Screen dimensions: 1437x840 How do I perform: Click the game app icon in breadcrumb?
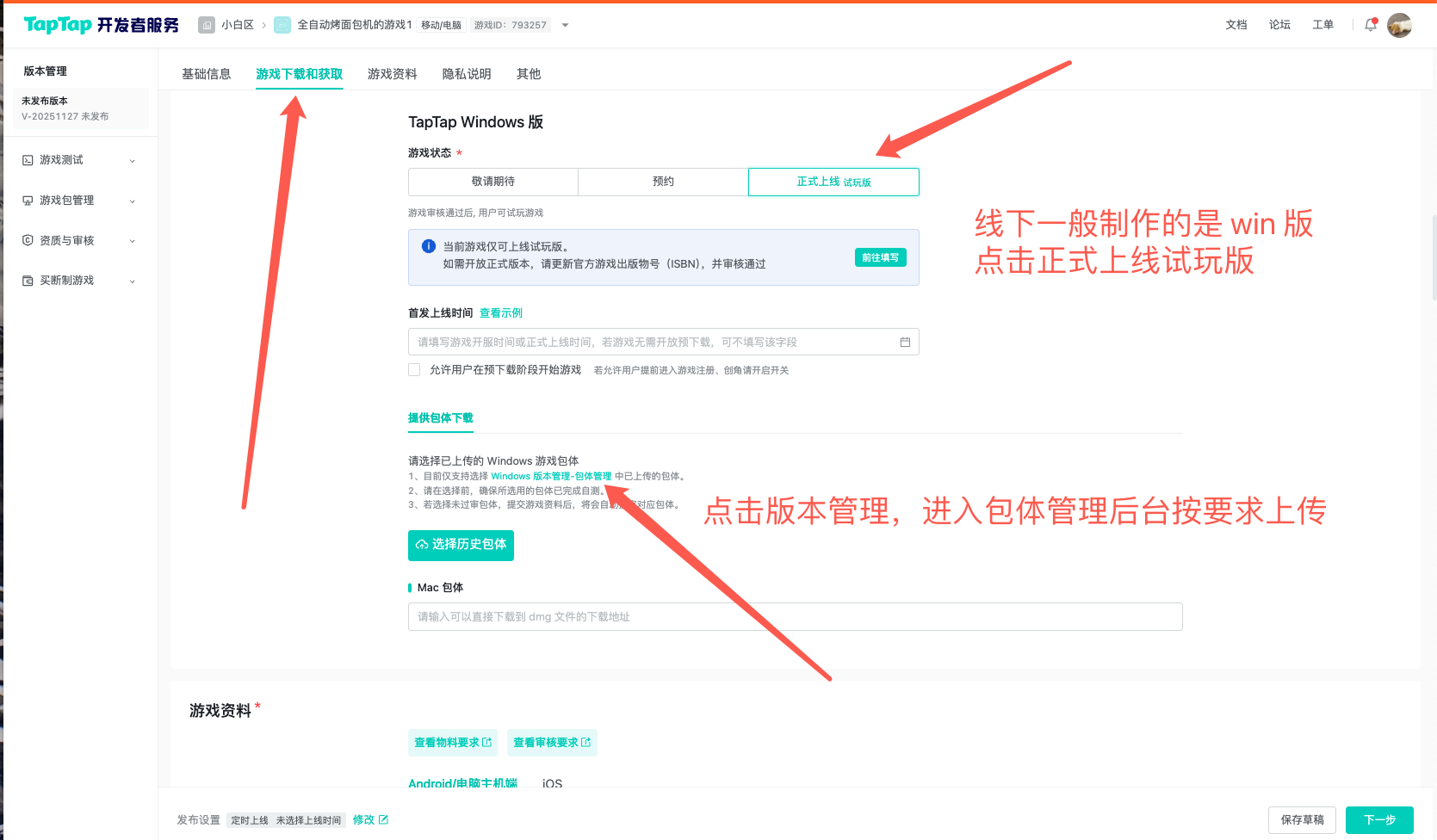coord(282,25)
